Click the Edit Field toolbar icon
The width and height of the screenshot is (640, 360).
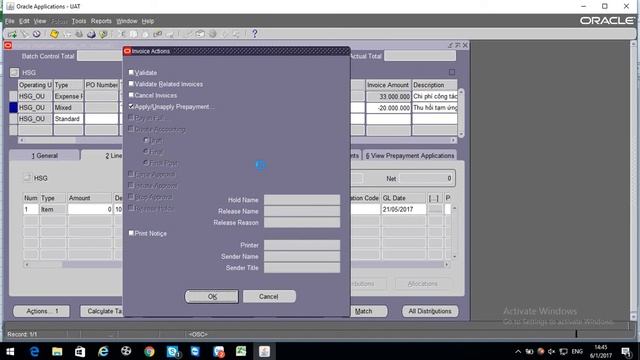pos(188,34)
